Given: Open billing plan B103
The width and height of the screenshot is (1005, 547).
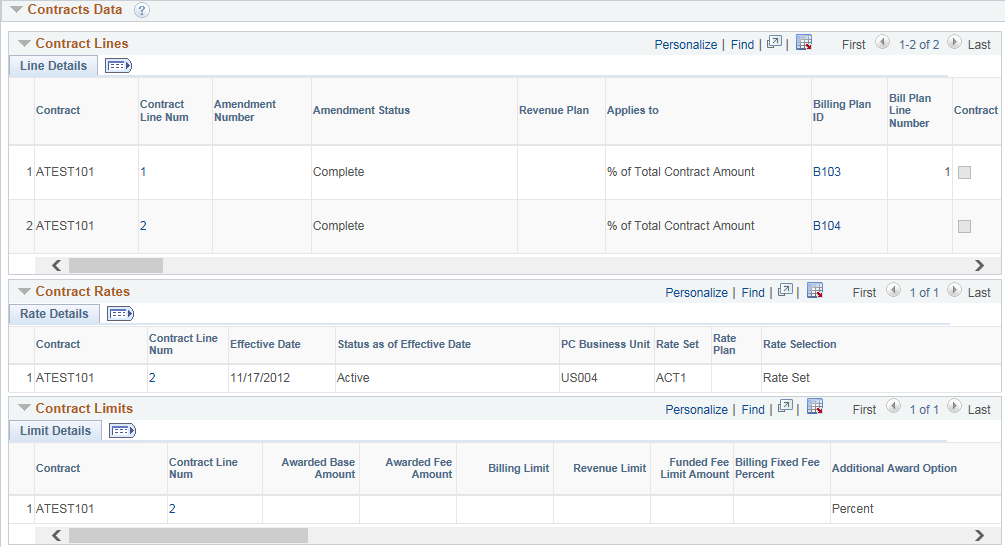Looking at the screenshot, I should tap(827, 172).
